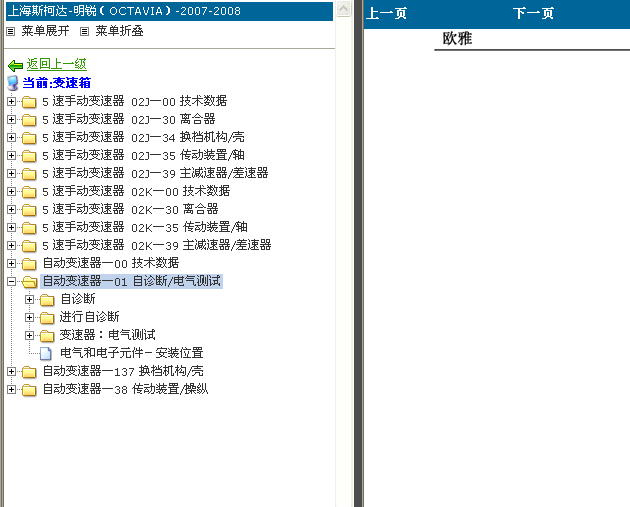This screenshot has height=507, width=630.
Task: Select 自动变速器一01 自诊断/电气测试
Action: point(132,281)
